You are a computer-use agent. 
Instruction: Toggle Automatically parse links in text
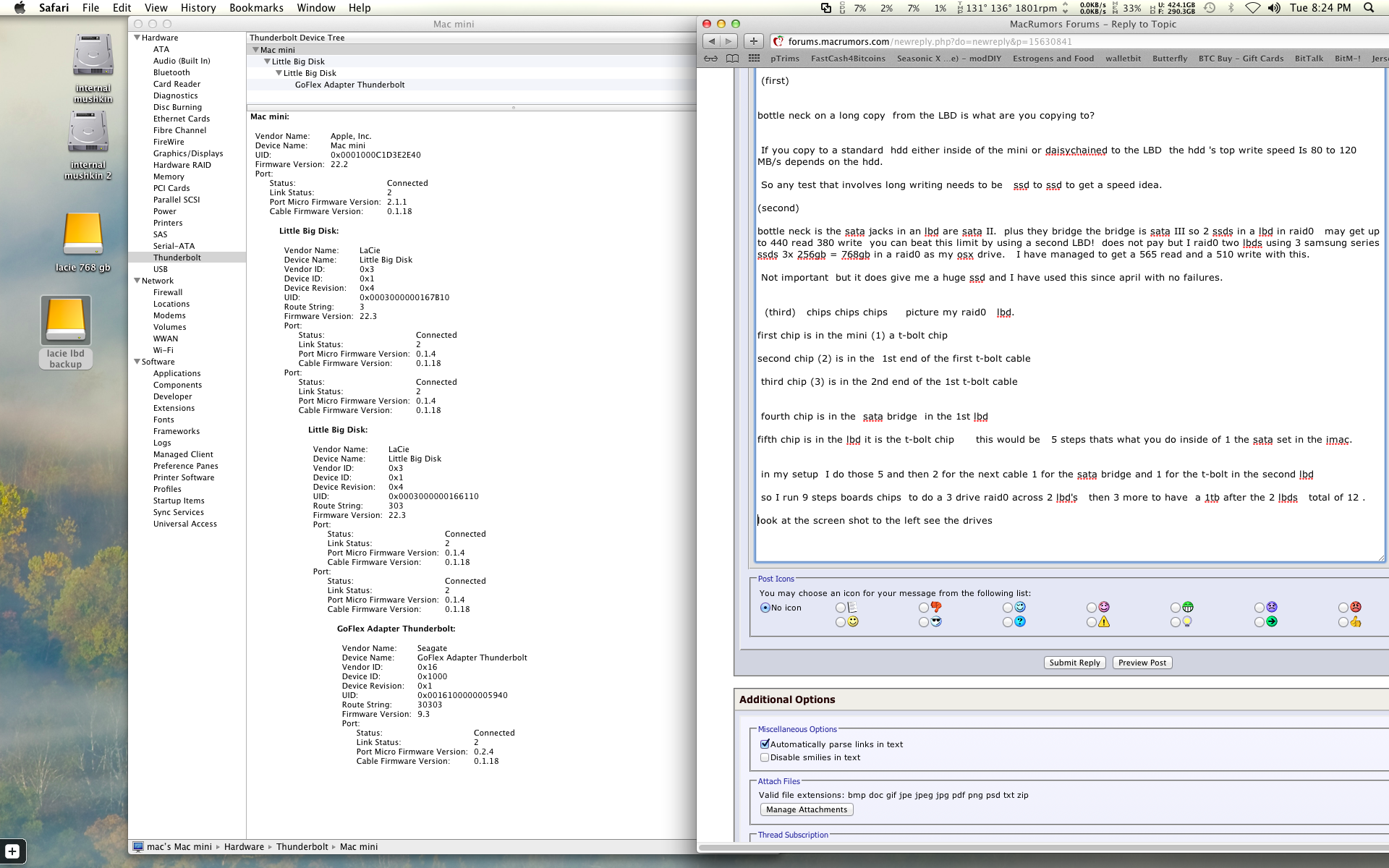tap(765, 744)
